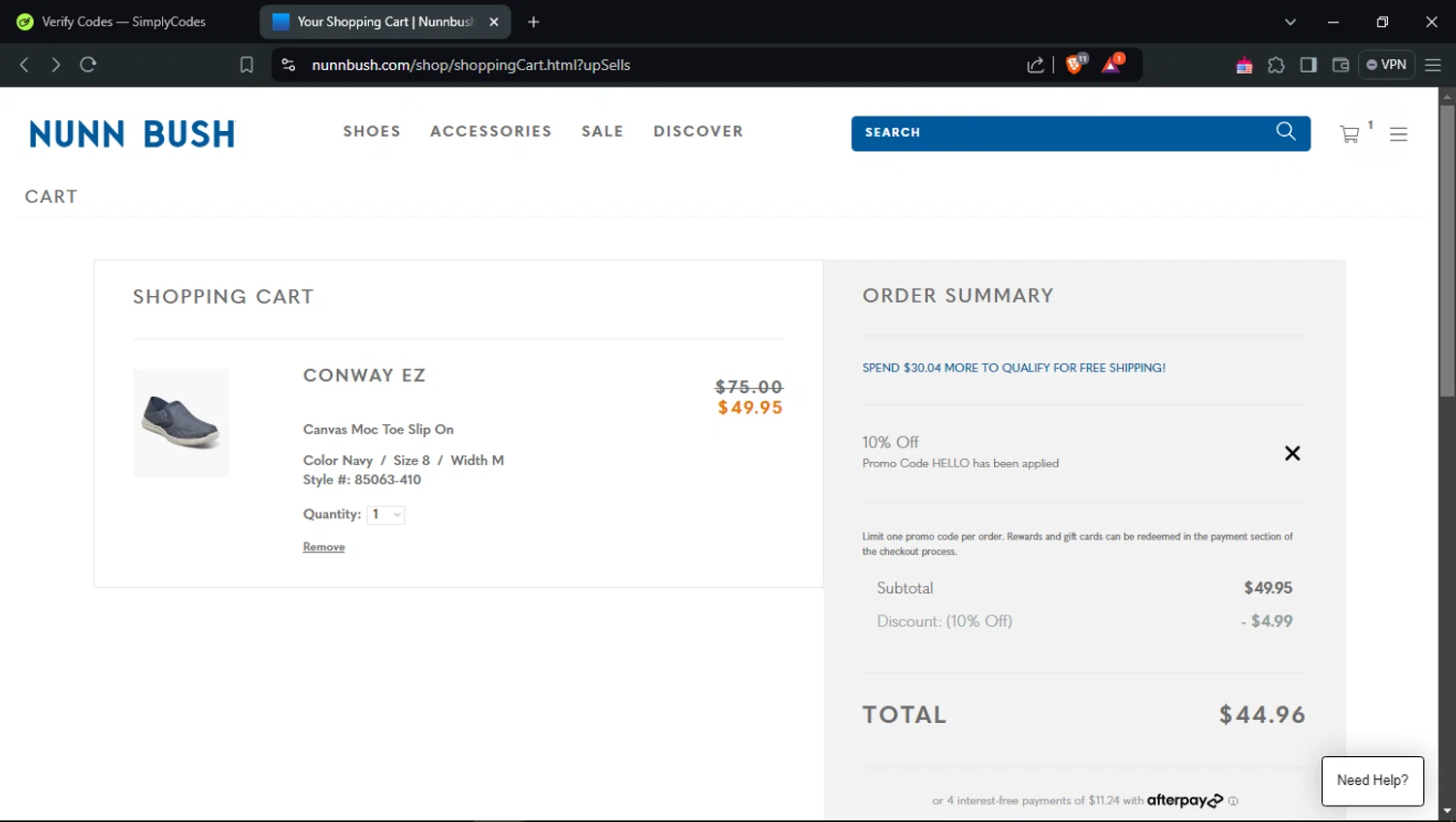Open the browser main menu
Viewport: 1456px width, 822px height.
1433,65
